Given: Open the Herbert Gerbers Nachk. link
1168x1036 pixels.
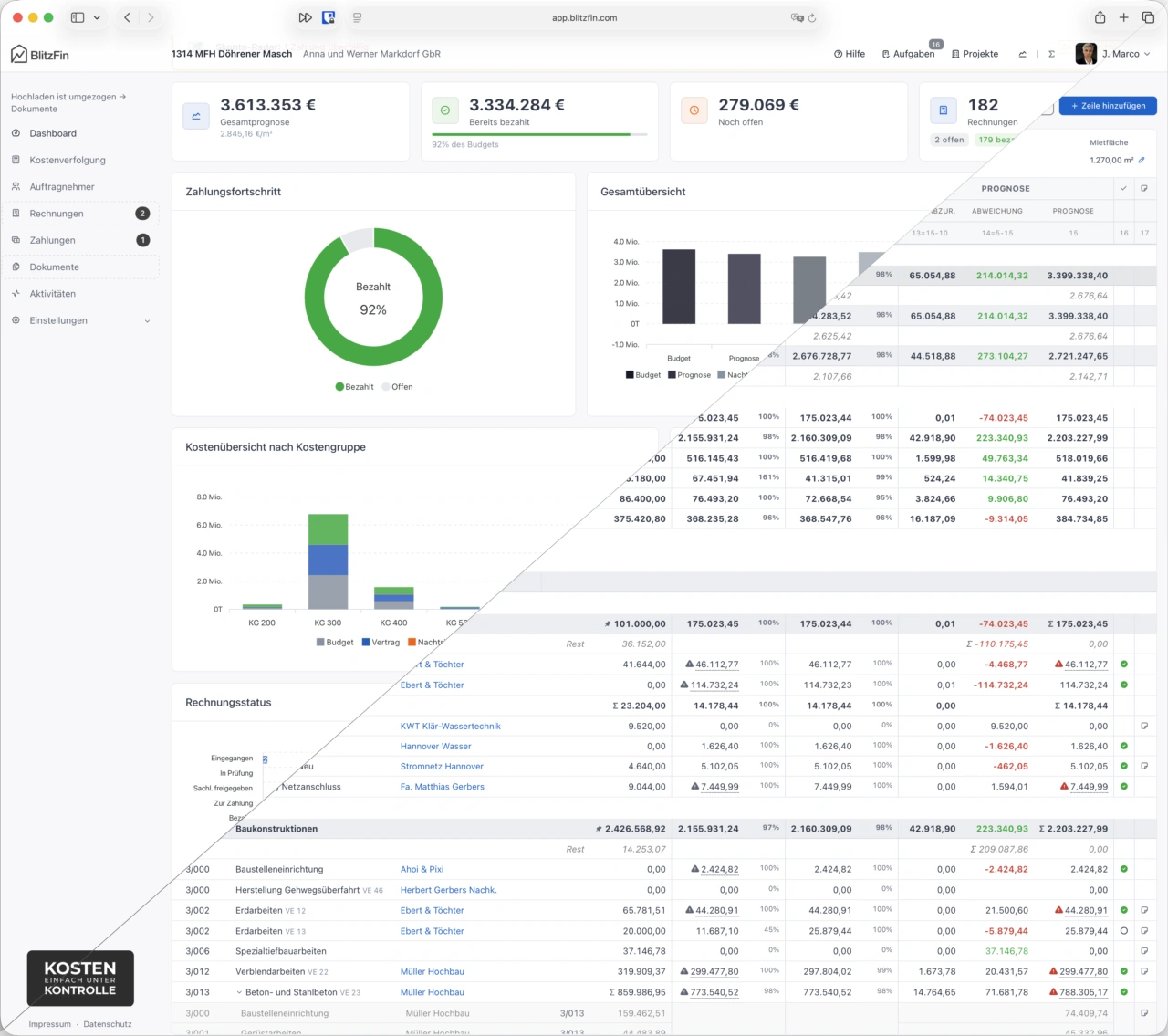Looking at the screenshot, I should coord(448,890).
